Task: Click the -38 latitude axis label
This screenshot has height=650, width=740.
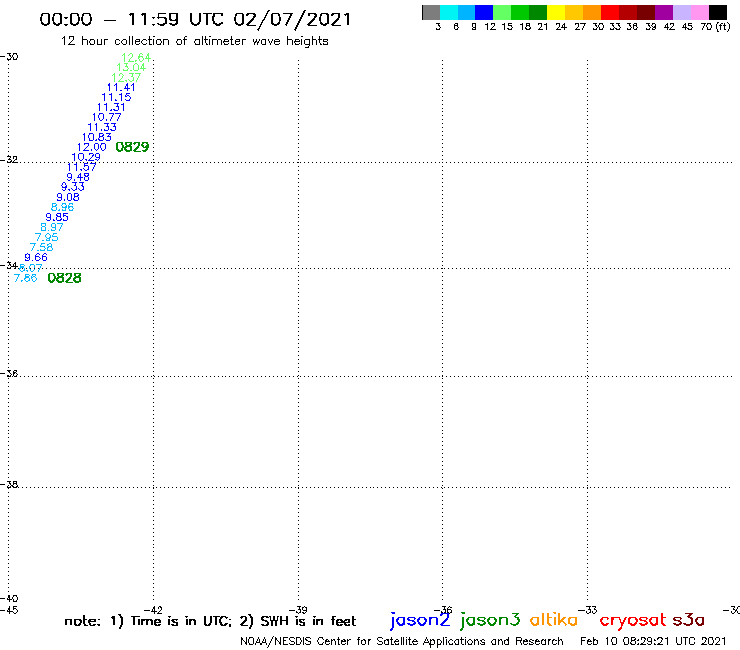Action: coord(9,485)
